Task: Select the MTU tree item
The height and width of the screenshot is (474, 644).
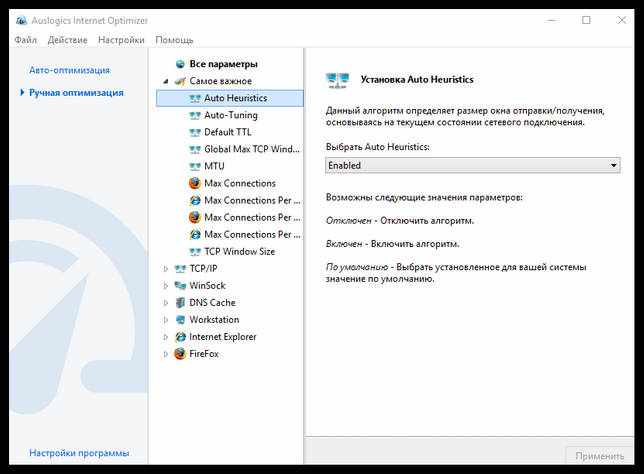Action: click(x=214, y=166)
